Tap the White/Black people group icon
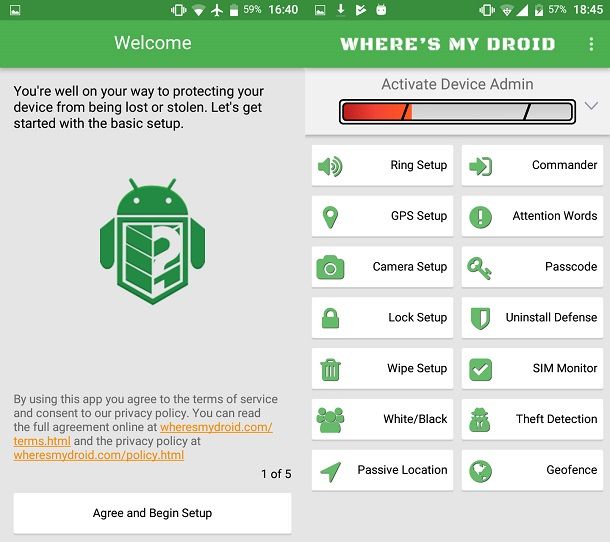The height and width of the screenshot is (542, 610). tap(330, 420)
